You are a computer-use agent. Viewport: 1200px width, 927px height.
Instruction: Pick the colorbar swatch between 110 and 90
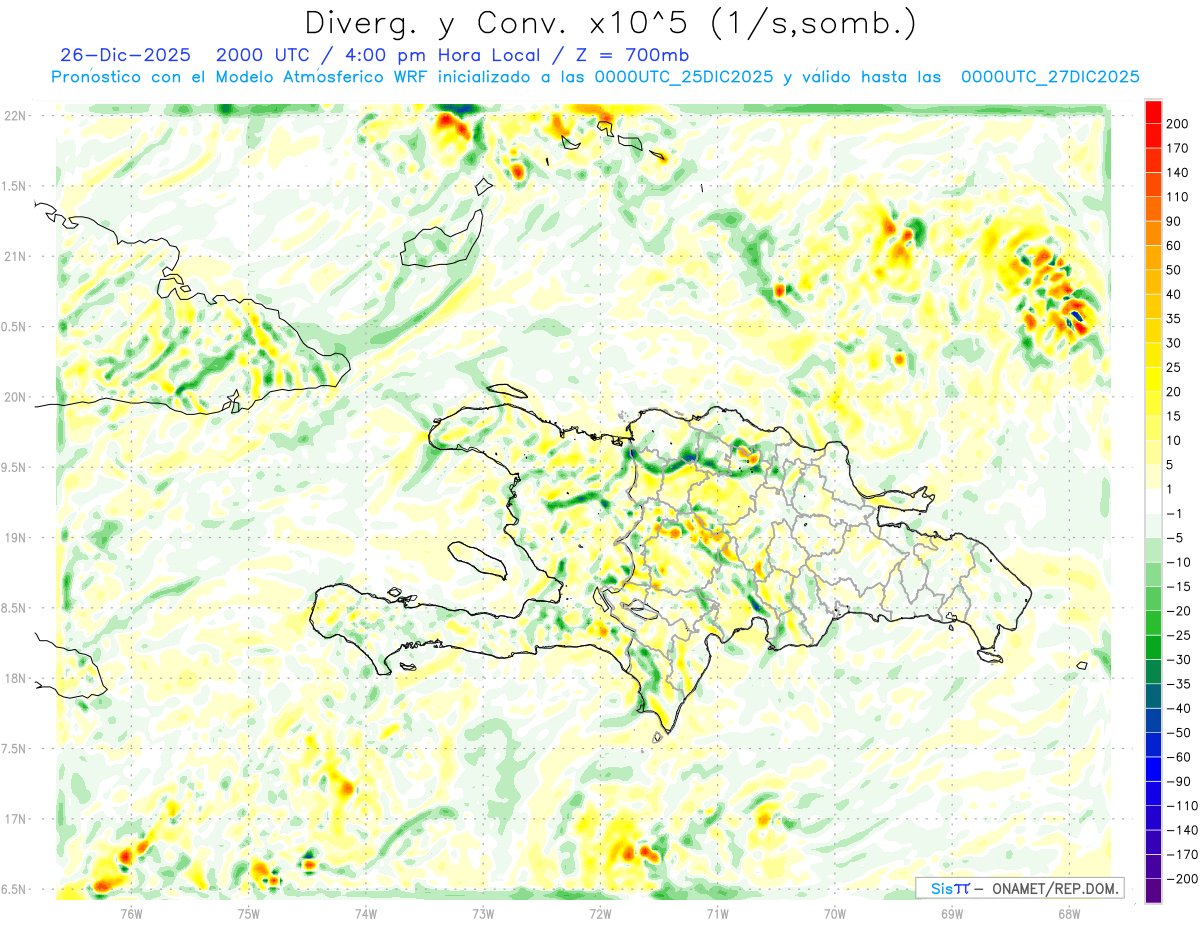pos(1153,209)
